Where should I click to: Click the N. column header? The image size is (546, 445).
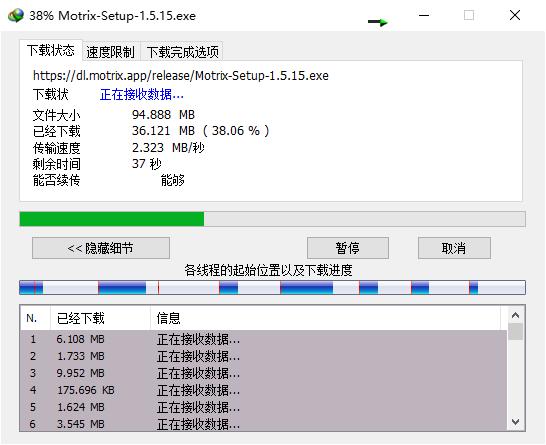(36, 318)
